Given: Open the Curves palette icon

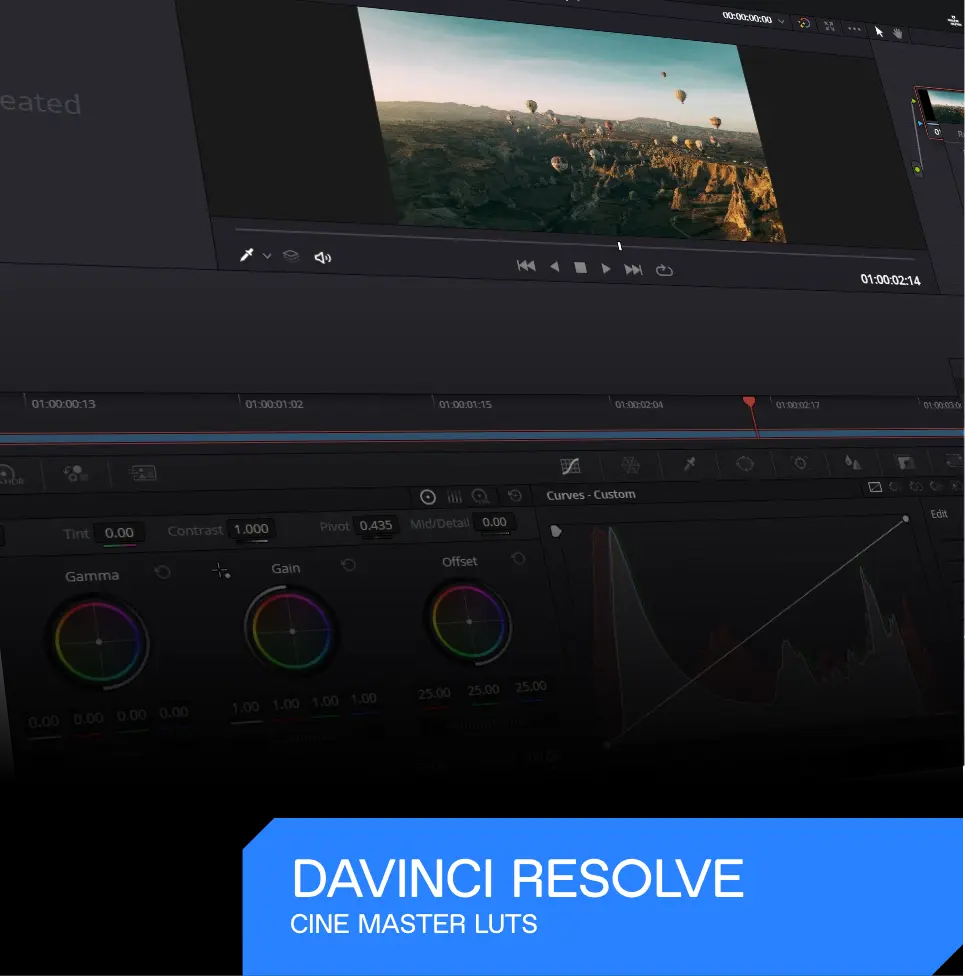Looking at the screenshot, I should point(571,465).
